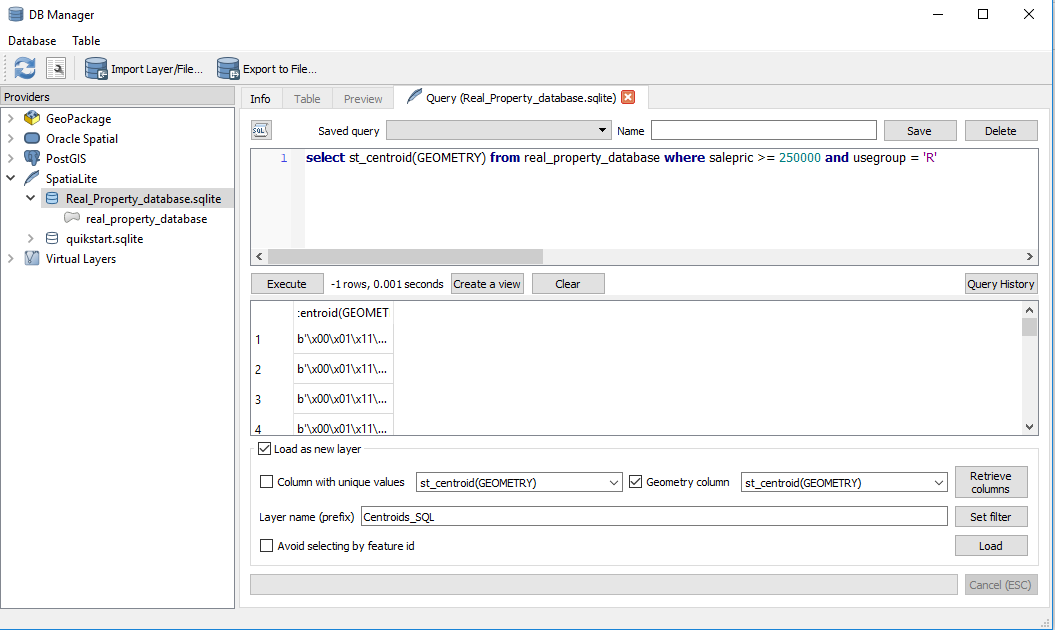Click the SQL file icon beside Saved query
The image size is (1055, 630).
(x=261, y=130)
